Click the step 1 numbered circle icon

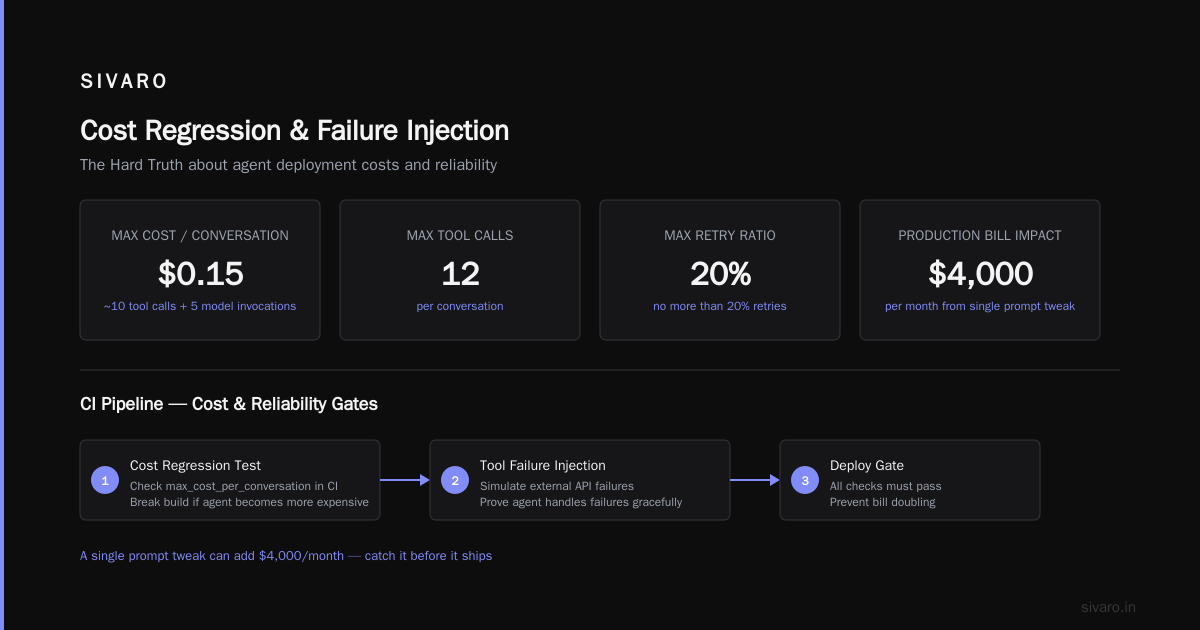105,480
